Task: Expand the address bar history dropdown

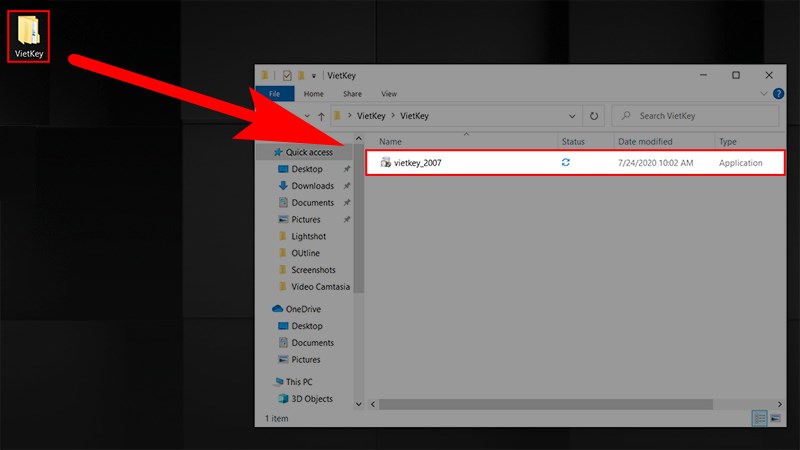Action: 572,116
